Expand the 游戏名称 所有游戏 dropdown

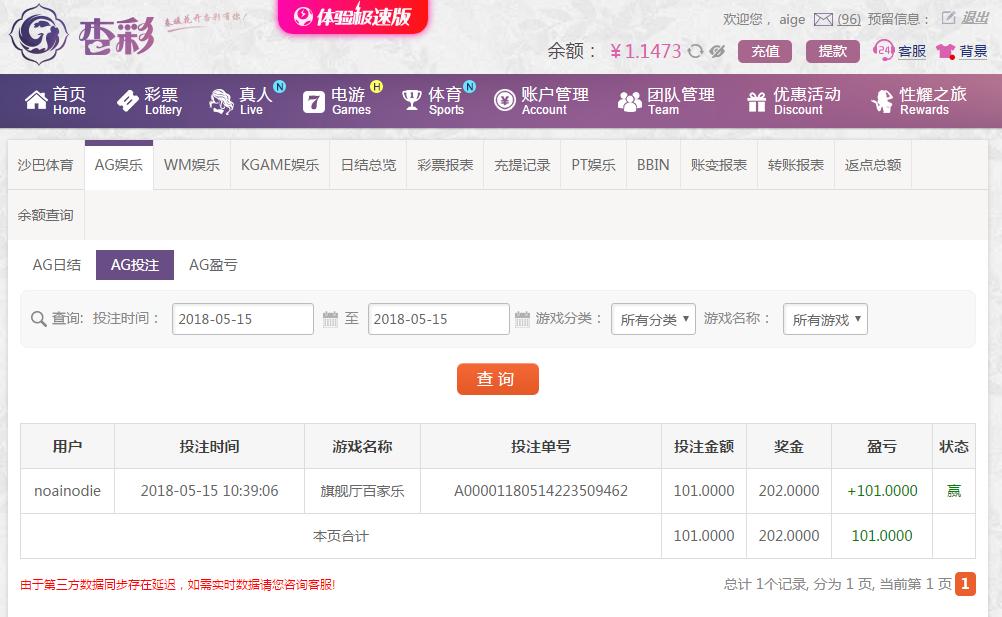coord(825,319)
